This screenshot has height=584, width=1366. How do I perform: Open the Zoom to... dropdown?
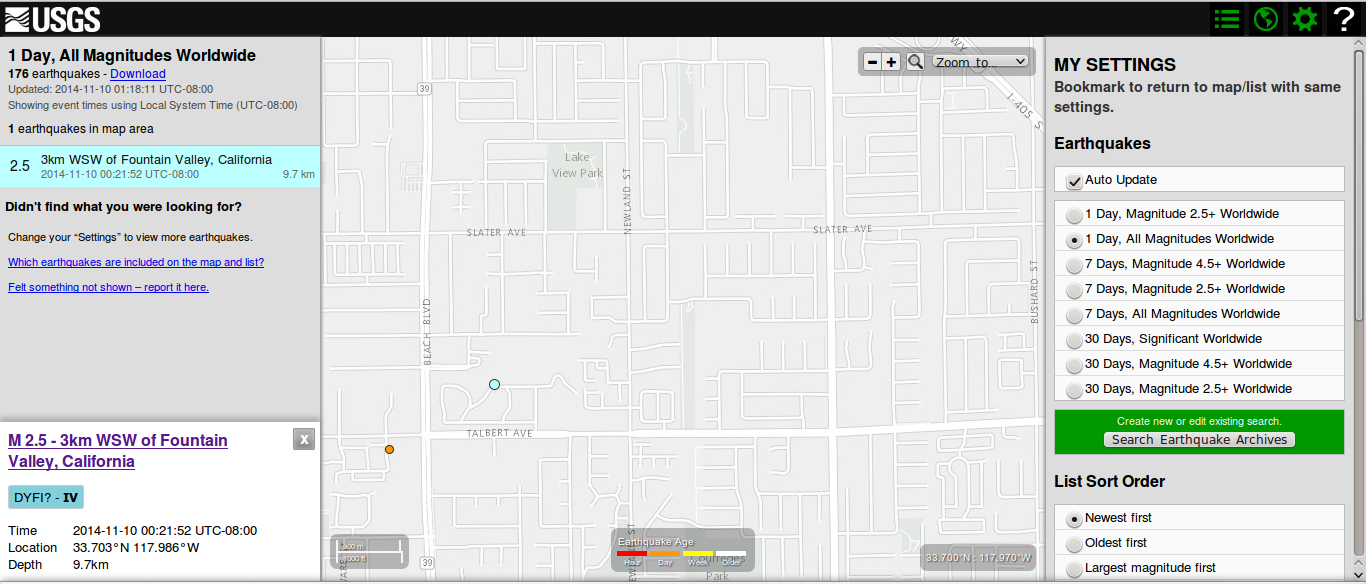pos(980,62)
